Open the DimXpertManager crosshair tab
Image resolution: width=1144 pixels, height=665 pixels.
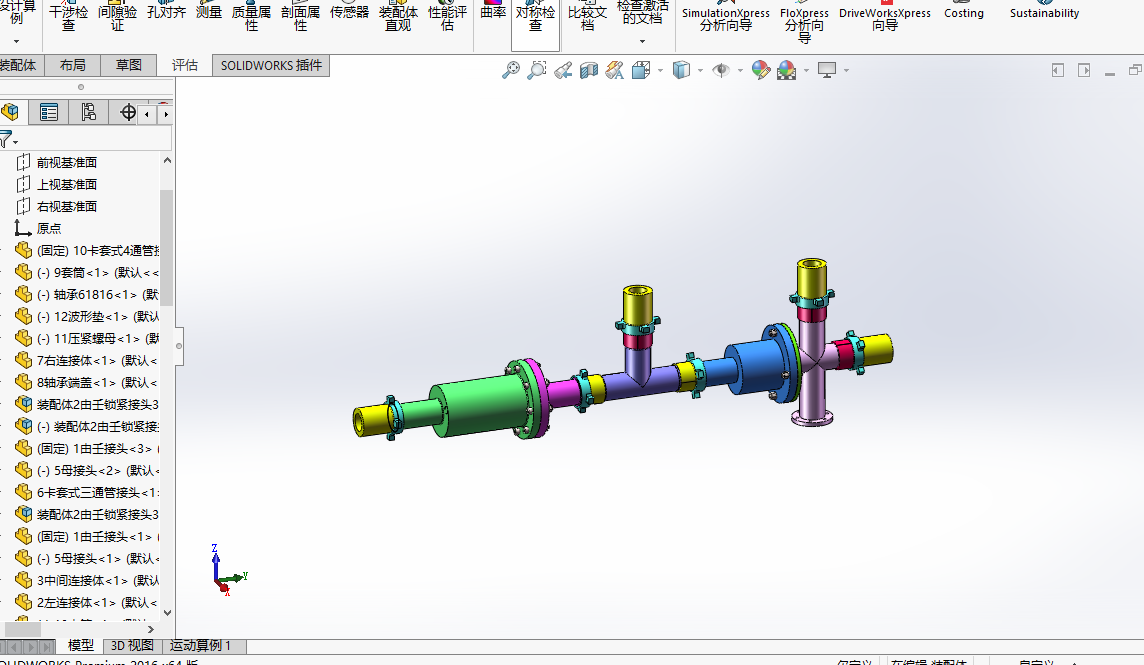128,112
